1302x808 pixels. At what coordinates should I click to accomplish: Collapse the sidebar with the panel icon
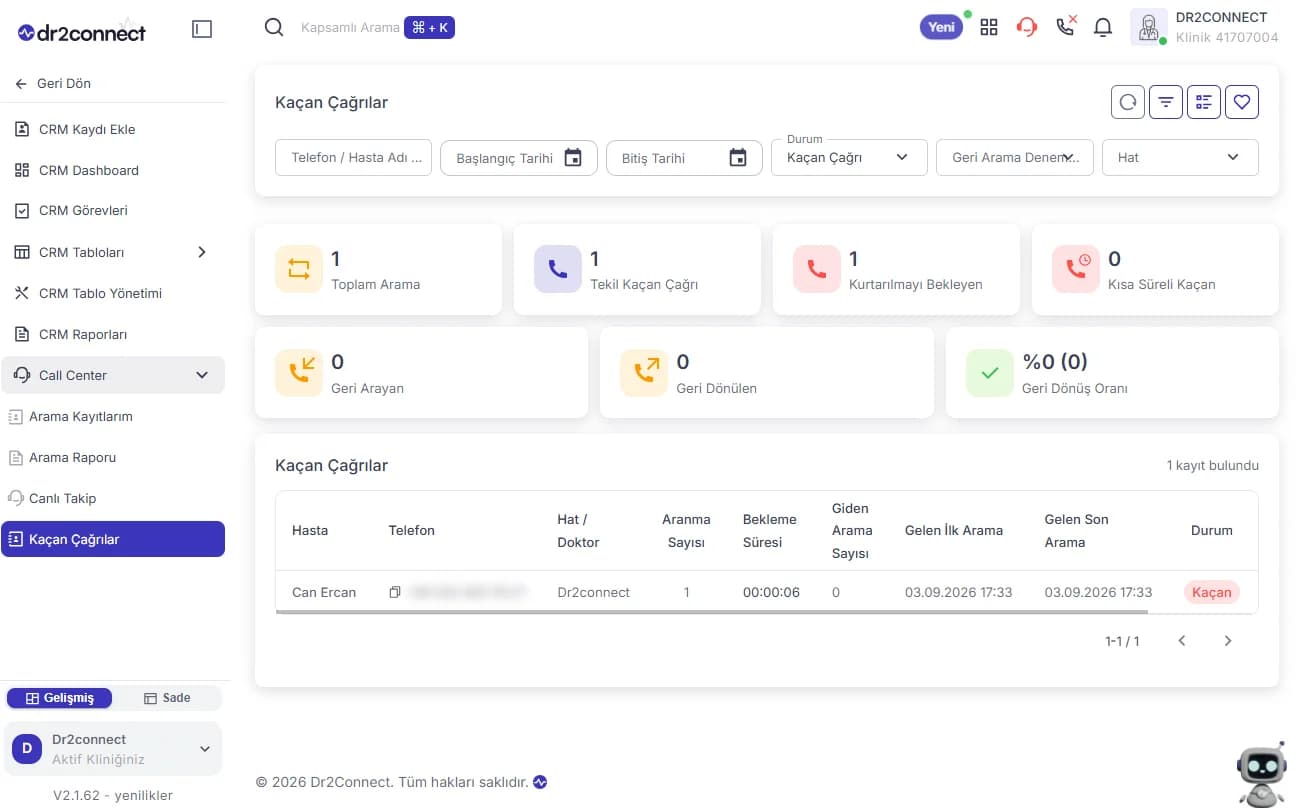pos(202,29)
